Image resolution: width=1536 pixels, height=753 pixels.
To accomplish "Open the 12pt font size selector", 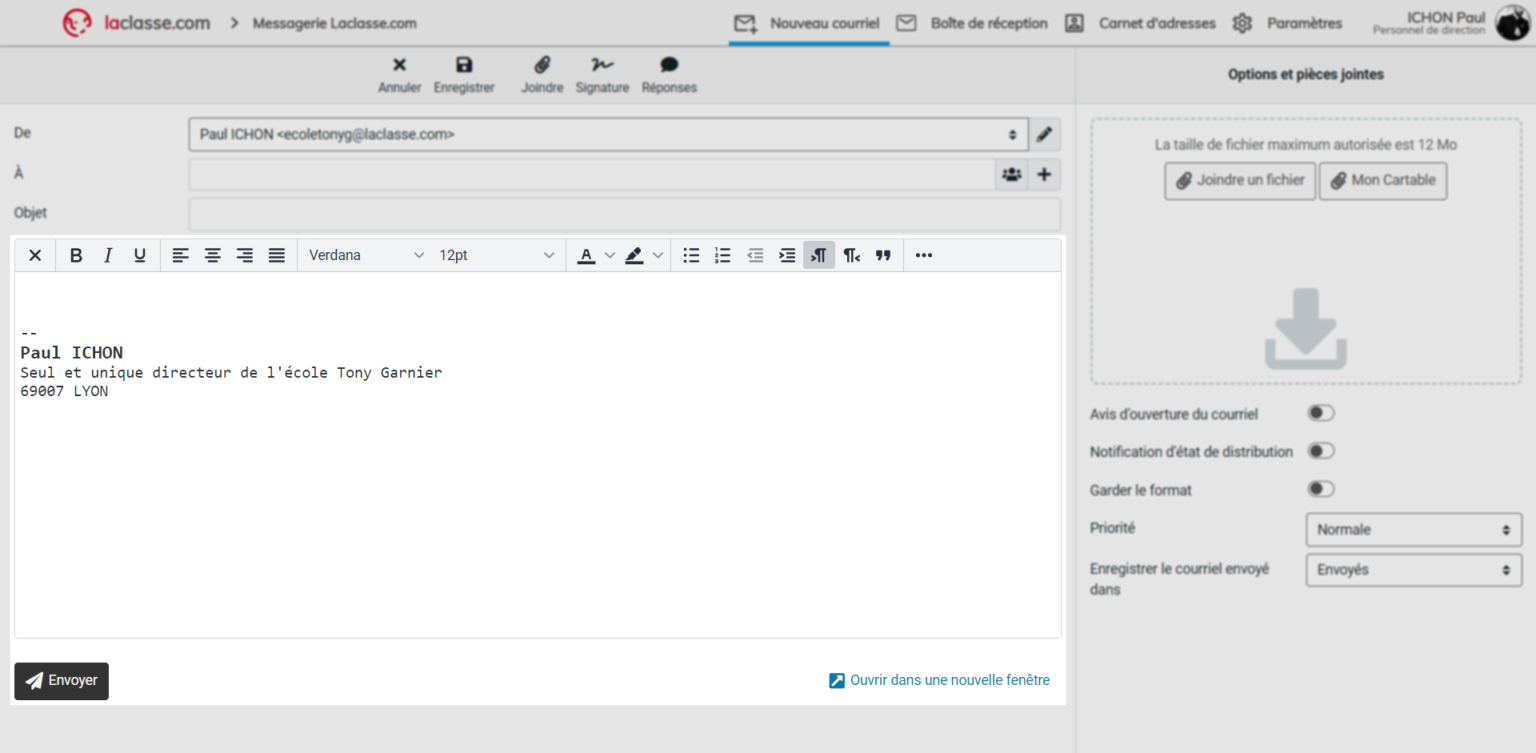I will pos(497,255).
